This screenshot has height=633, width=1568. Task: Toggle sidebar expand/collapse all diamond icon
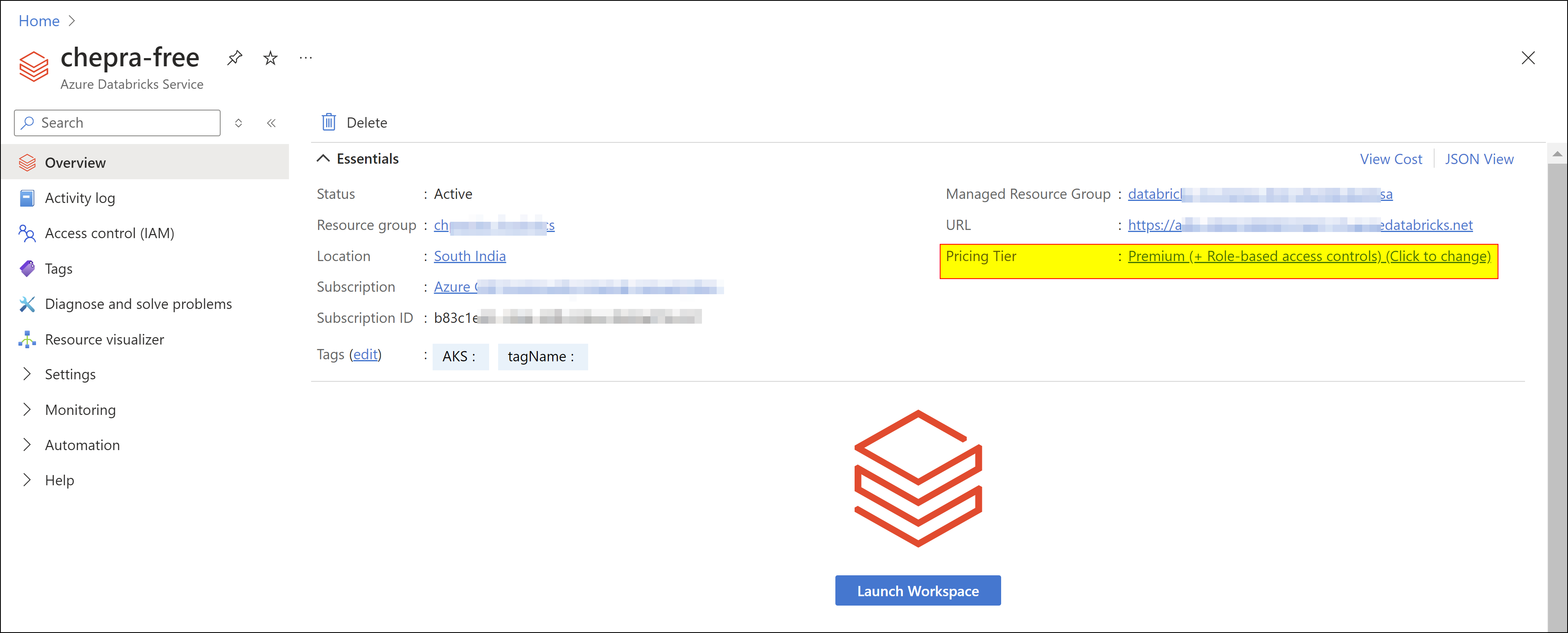pos(239,123)
